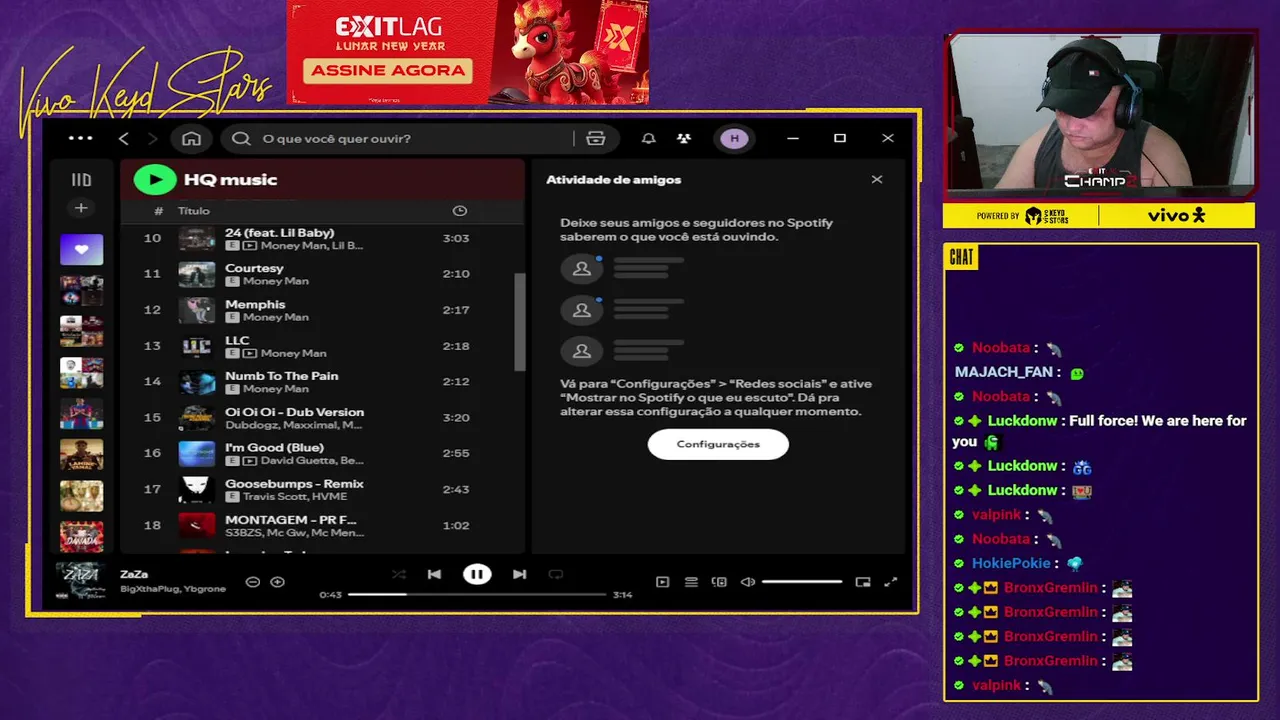Seek on the song progress bar
Viewport: 1280px width, 720px height.
click(x=477, y=594)
